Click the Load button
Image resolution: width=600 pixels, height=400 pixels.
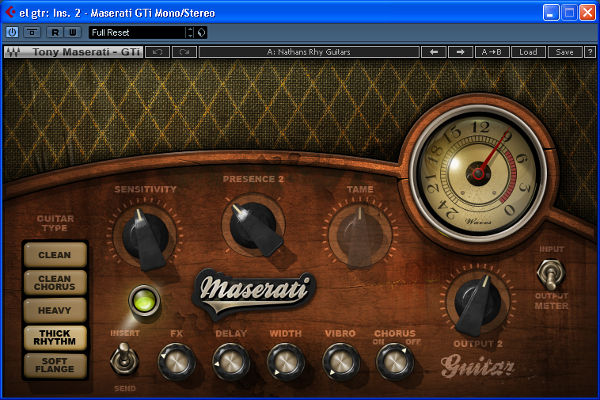pos(528,52)
